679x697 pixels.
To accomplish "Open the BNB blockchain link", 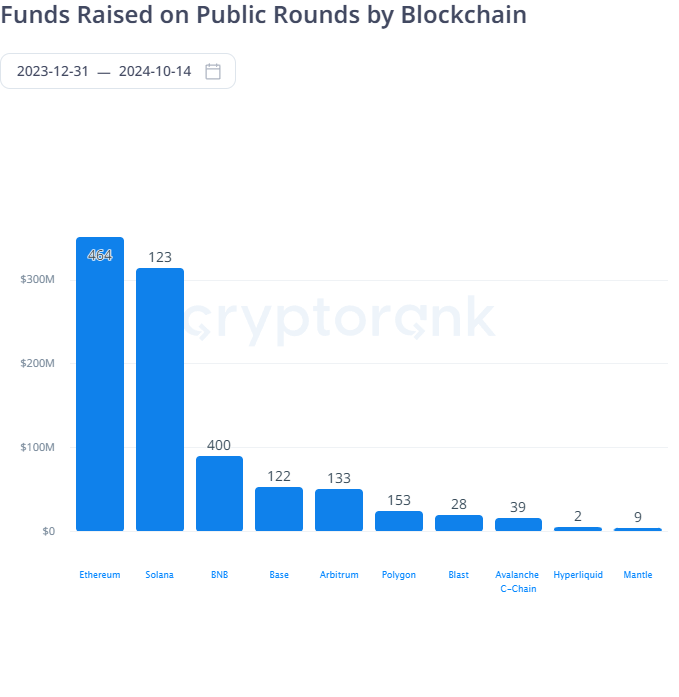I will pyautogui.click(x=220, y=575).
